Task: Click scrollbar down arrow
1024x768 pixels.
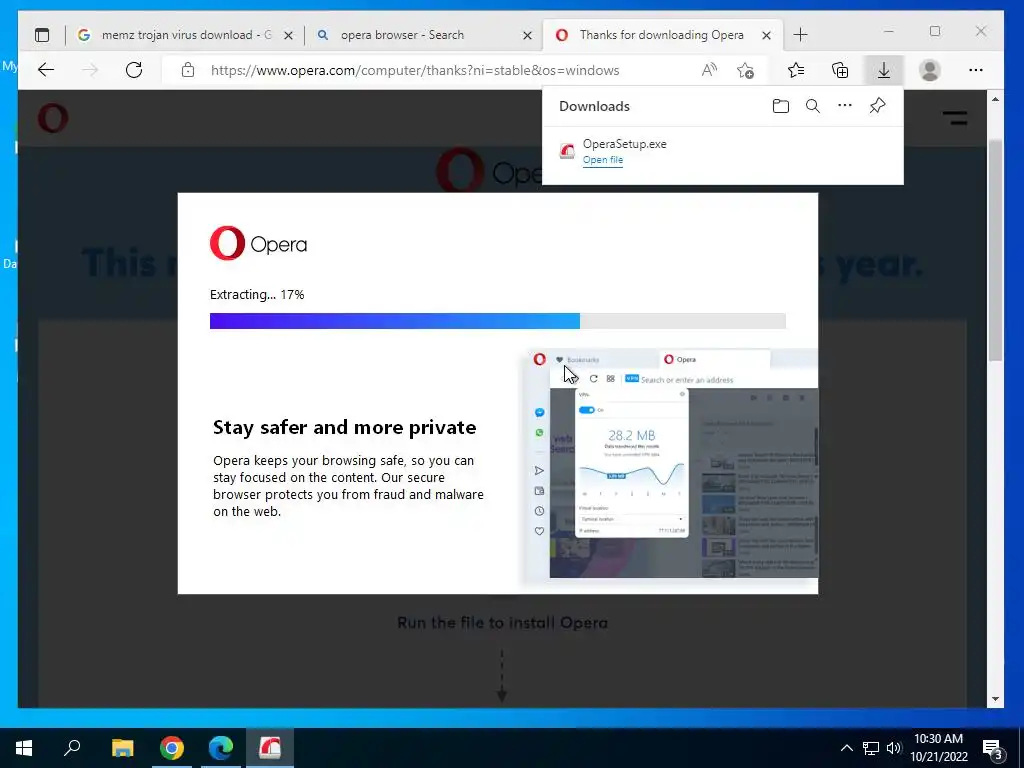Action: click(x=995, y=699)
